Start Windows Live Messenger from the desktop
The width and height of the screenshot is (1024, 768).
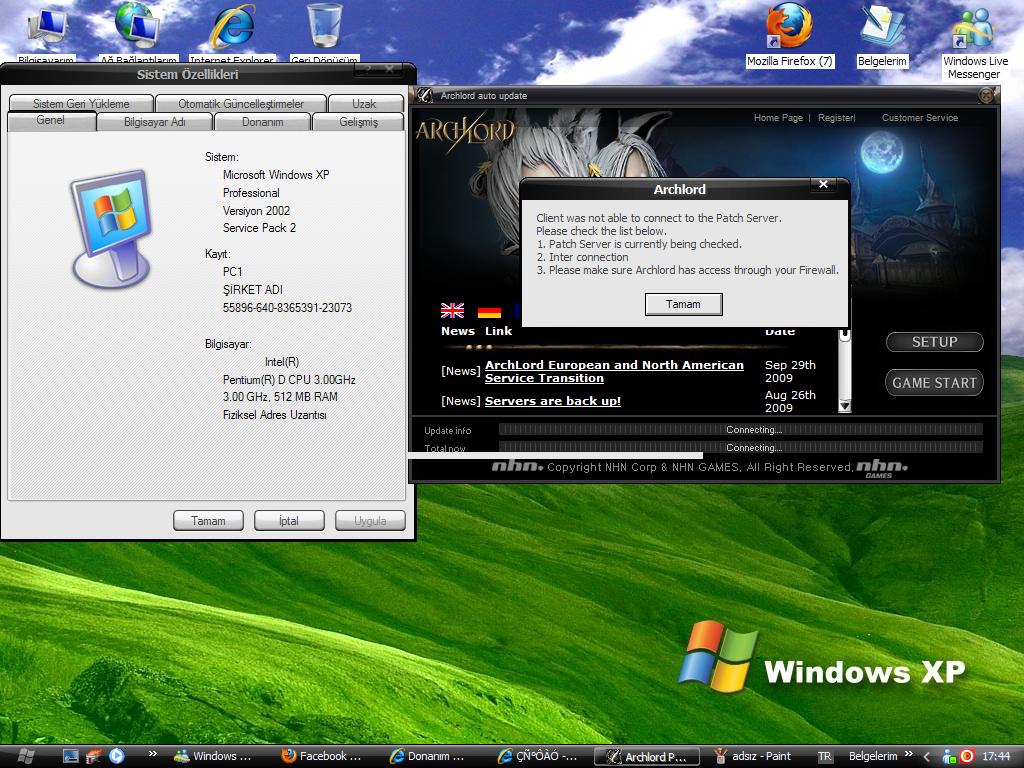coord(975,42)
